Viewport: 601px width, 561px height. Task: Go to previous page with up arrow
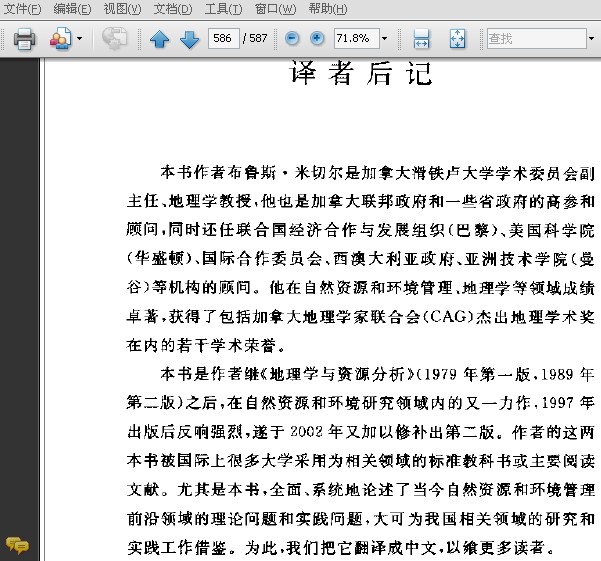point(159,39)
